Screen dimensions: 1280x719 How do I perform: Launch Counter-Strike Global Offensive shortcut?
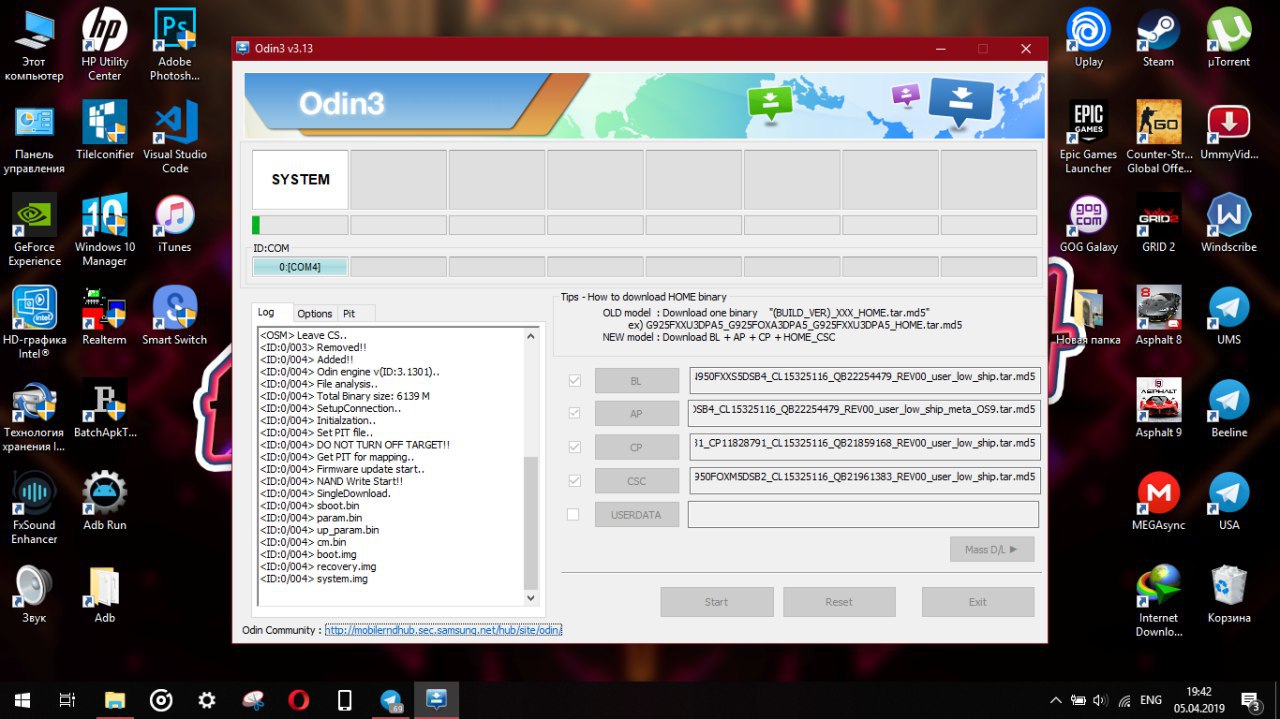coord(1158,137)
